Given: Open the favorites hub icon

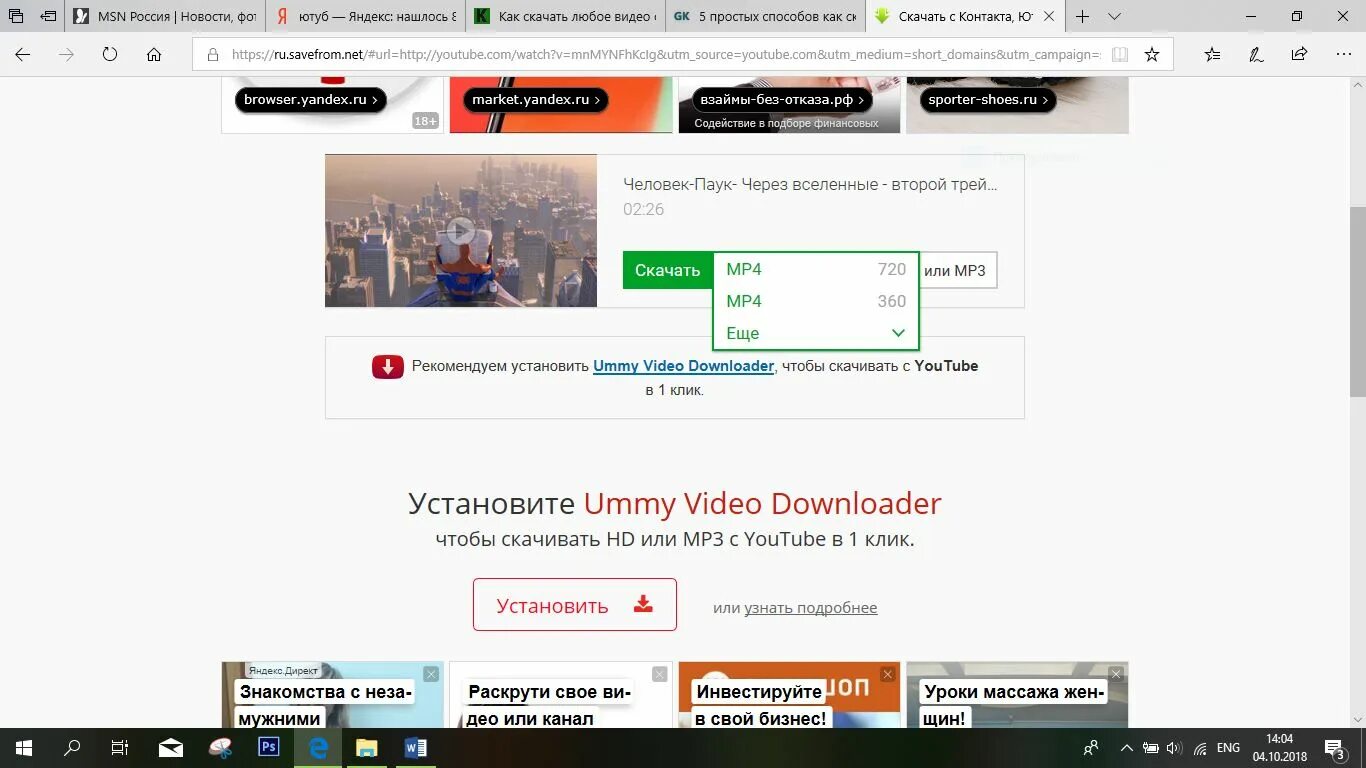Looking at the screenshot, I should (1212, 55).
